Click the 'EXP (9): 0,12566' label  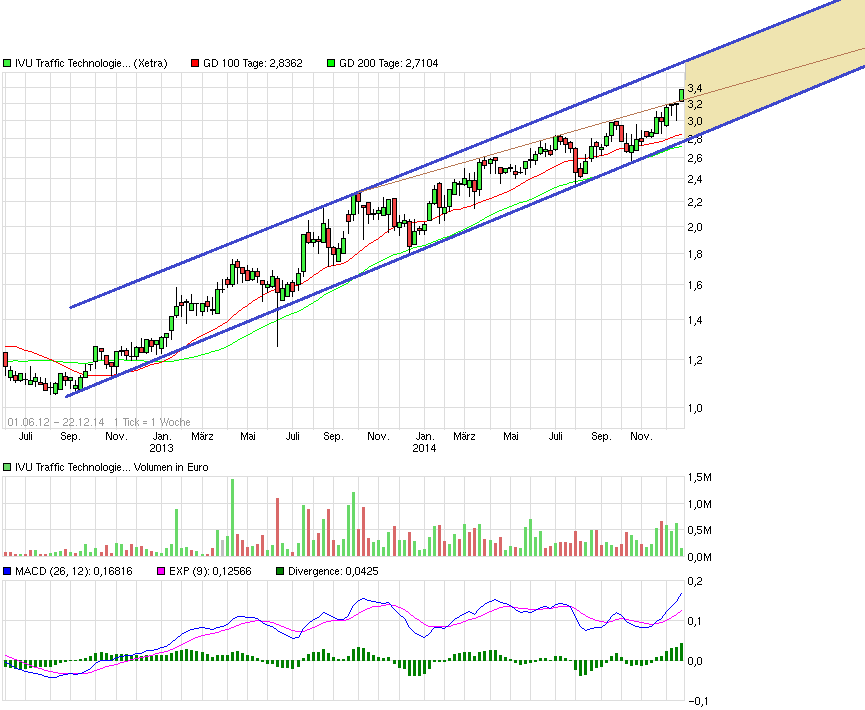point(210,572)
